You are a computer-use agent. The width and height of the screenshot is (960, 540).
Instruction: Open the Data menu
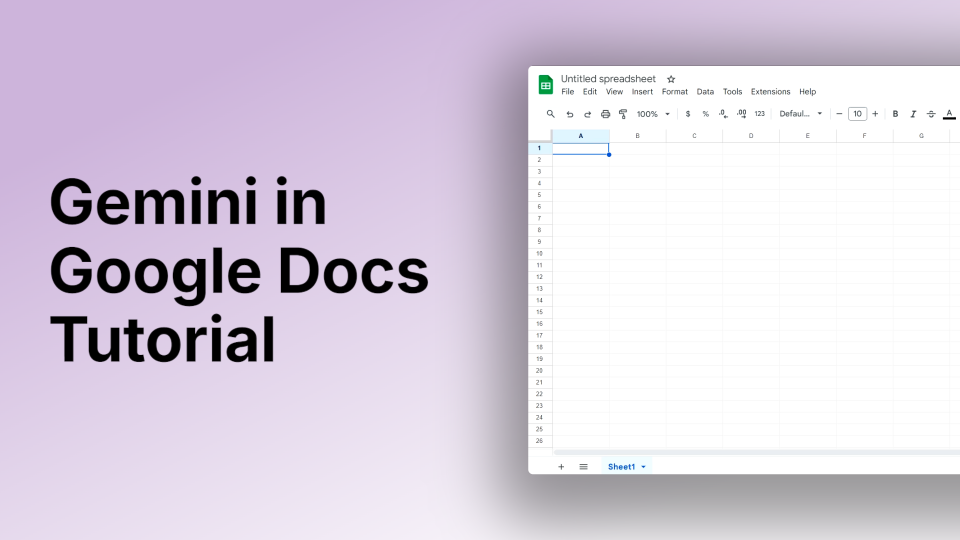705,92
